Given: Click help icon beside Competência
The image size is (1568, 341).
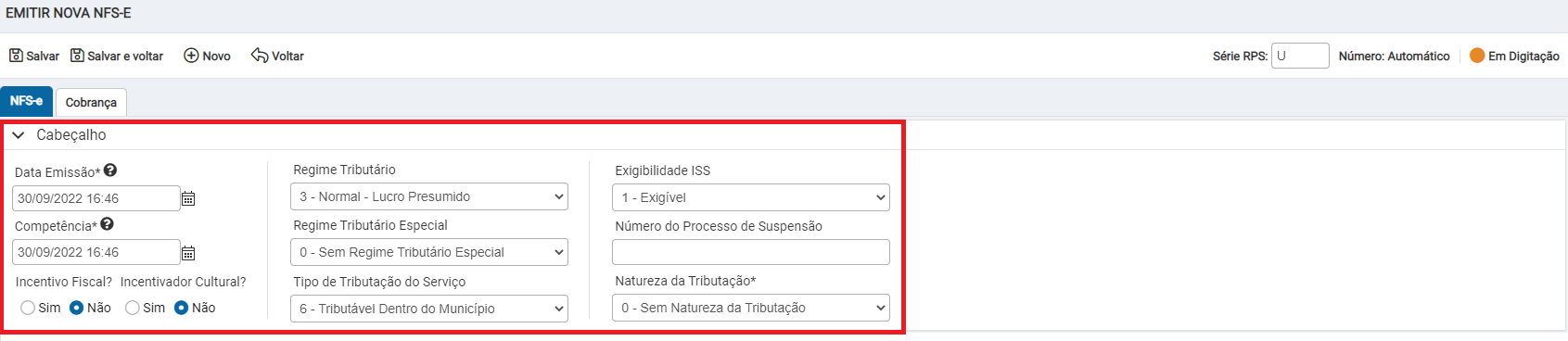Looking at the screenshot, I should [x=107, y=224].
